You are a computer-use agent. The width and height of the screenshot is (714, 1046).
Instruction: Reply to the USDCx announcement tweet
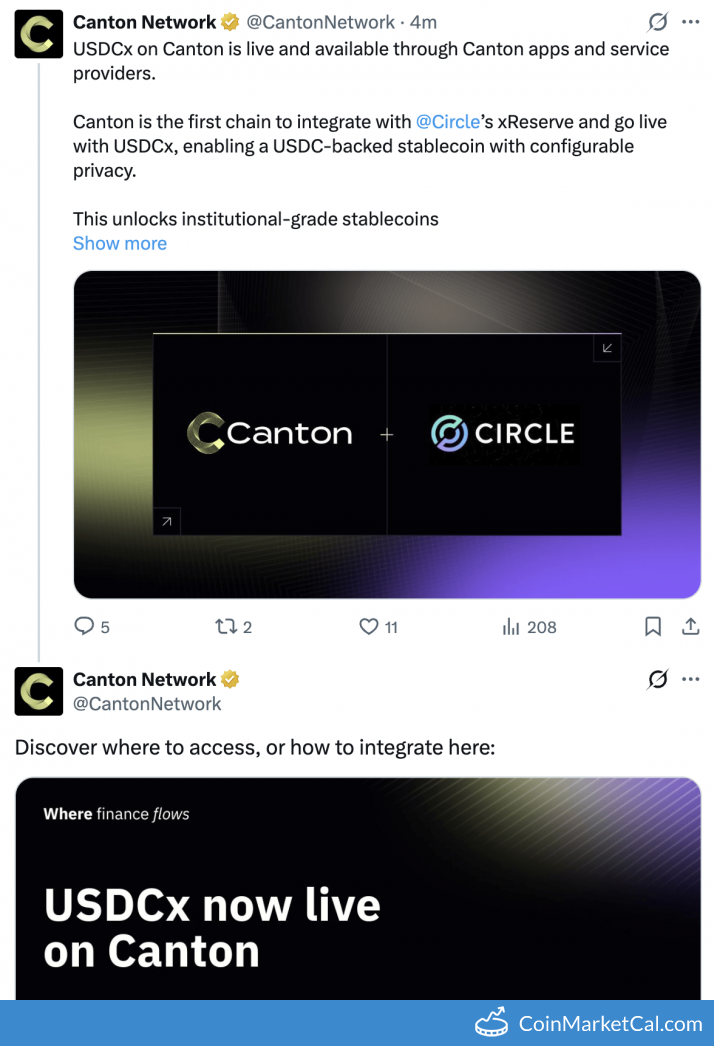tap(85, 627)
